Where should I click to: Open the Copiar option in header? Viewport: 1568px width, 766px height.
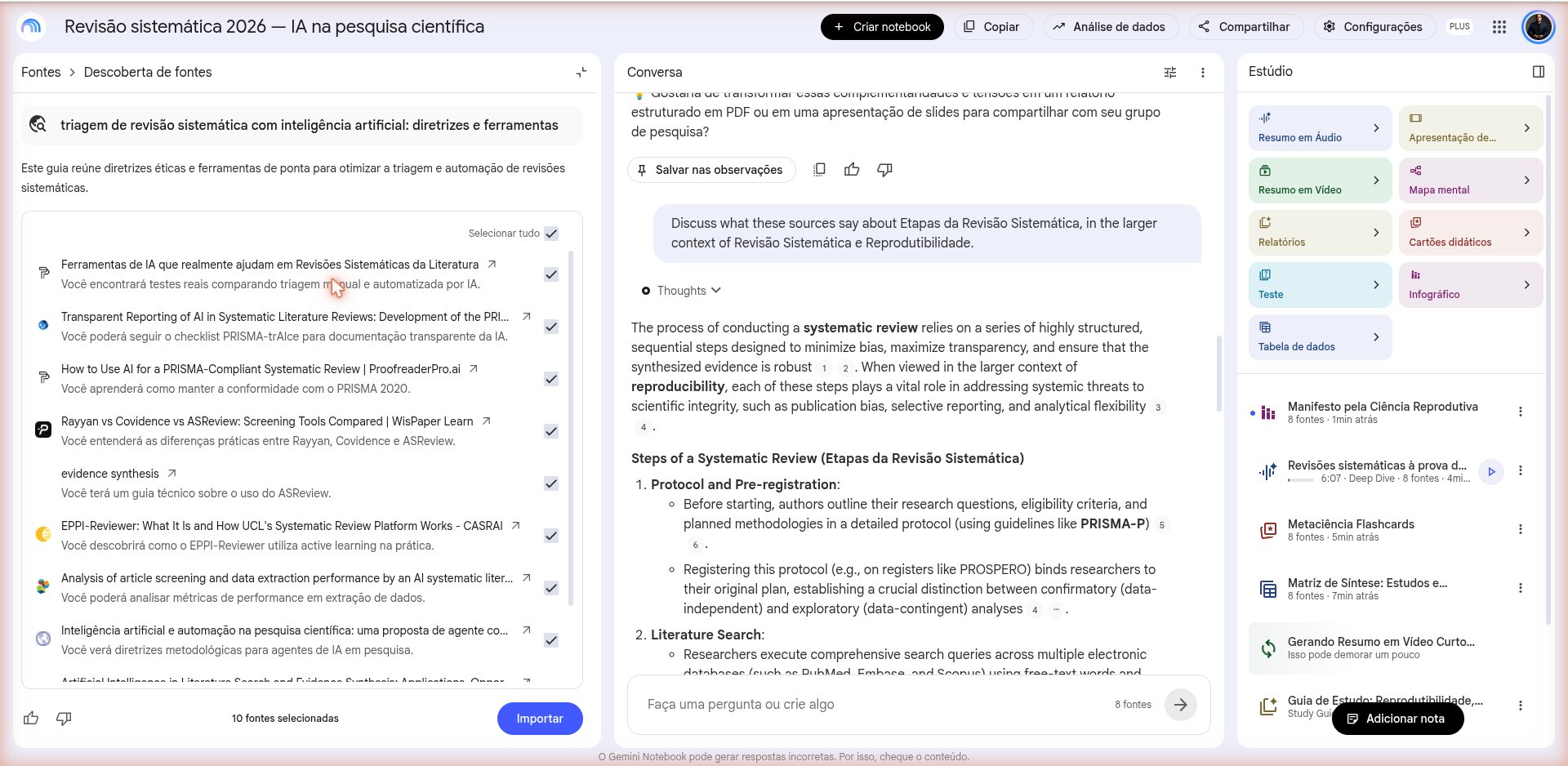tap(992, 27)
